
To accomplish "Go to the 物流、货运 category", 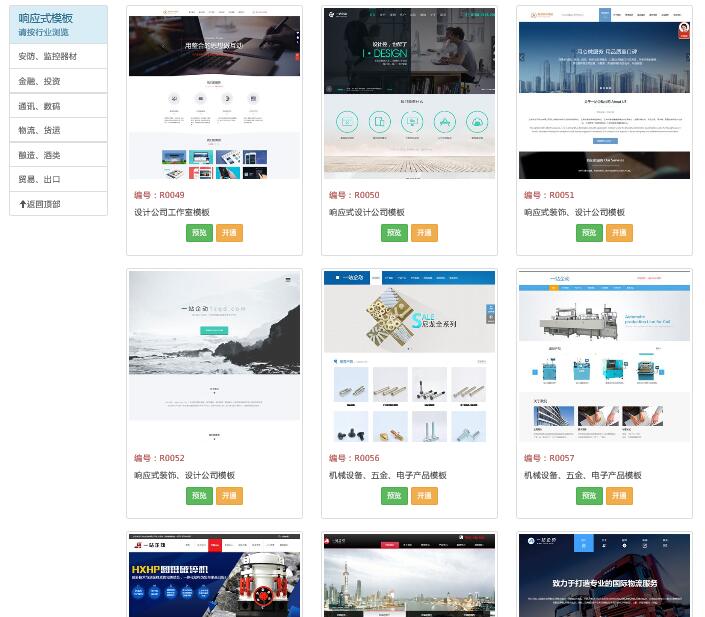I will (x=58, y=130).
